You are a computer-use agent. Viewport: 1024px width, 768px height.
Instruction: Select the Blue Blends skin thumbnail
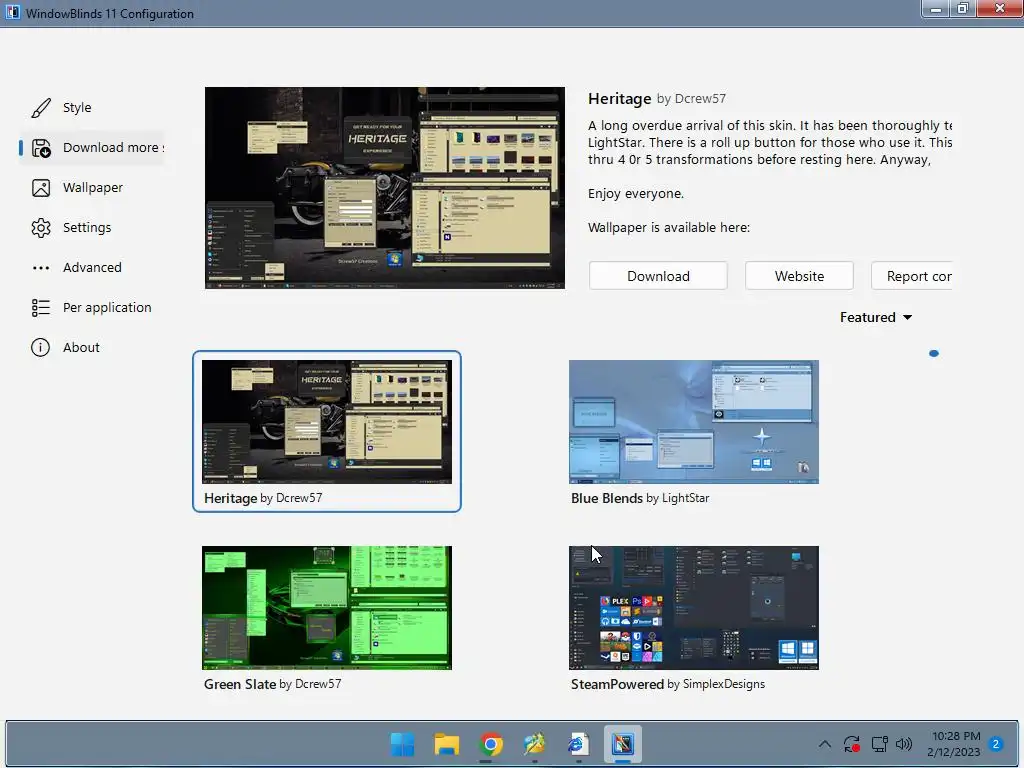(x=694, y=422)
